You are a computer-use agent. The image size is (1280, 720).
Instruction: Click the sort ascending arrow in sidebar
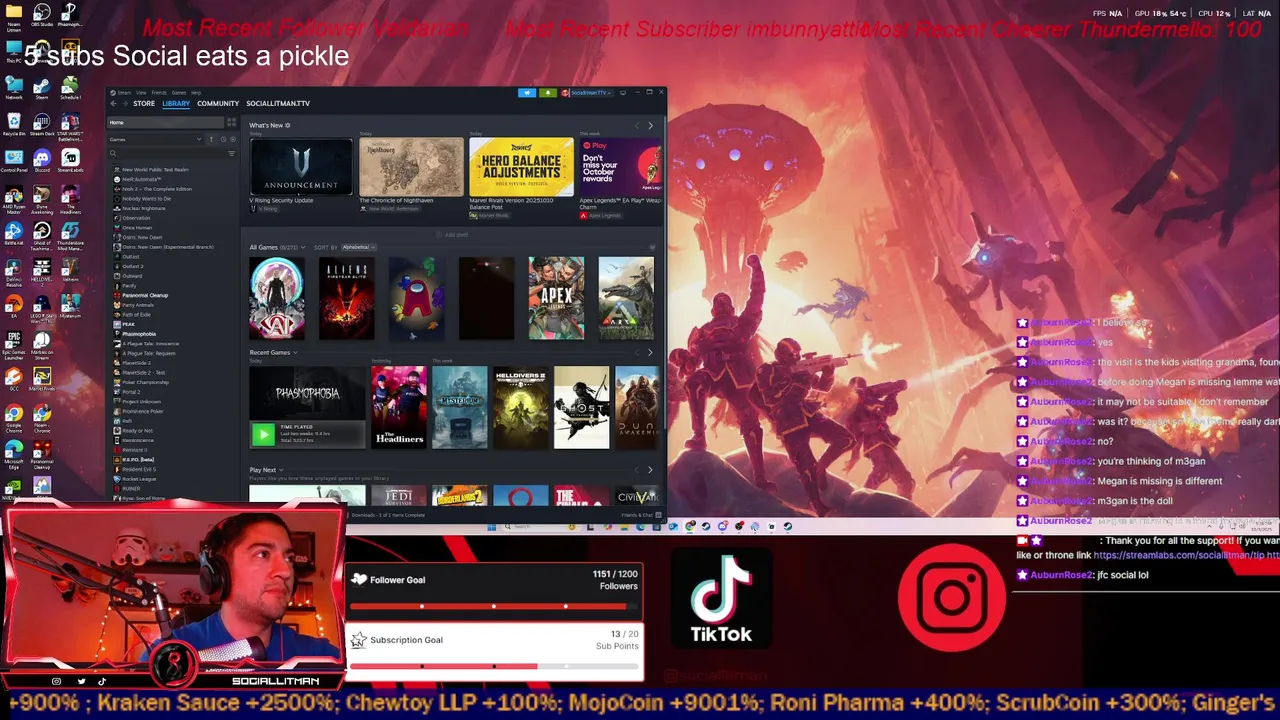tap(211, 139)
